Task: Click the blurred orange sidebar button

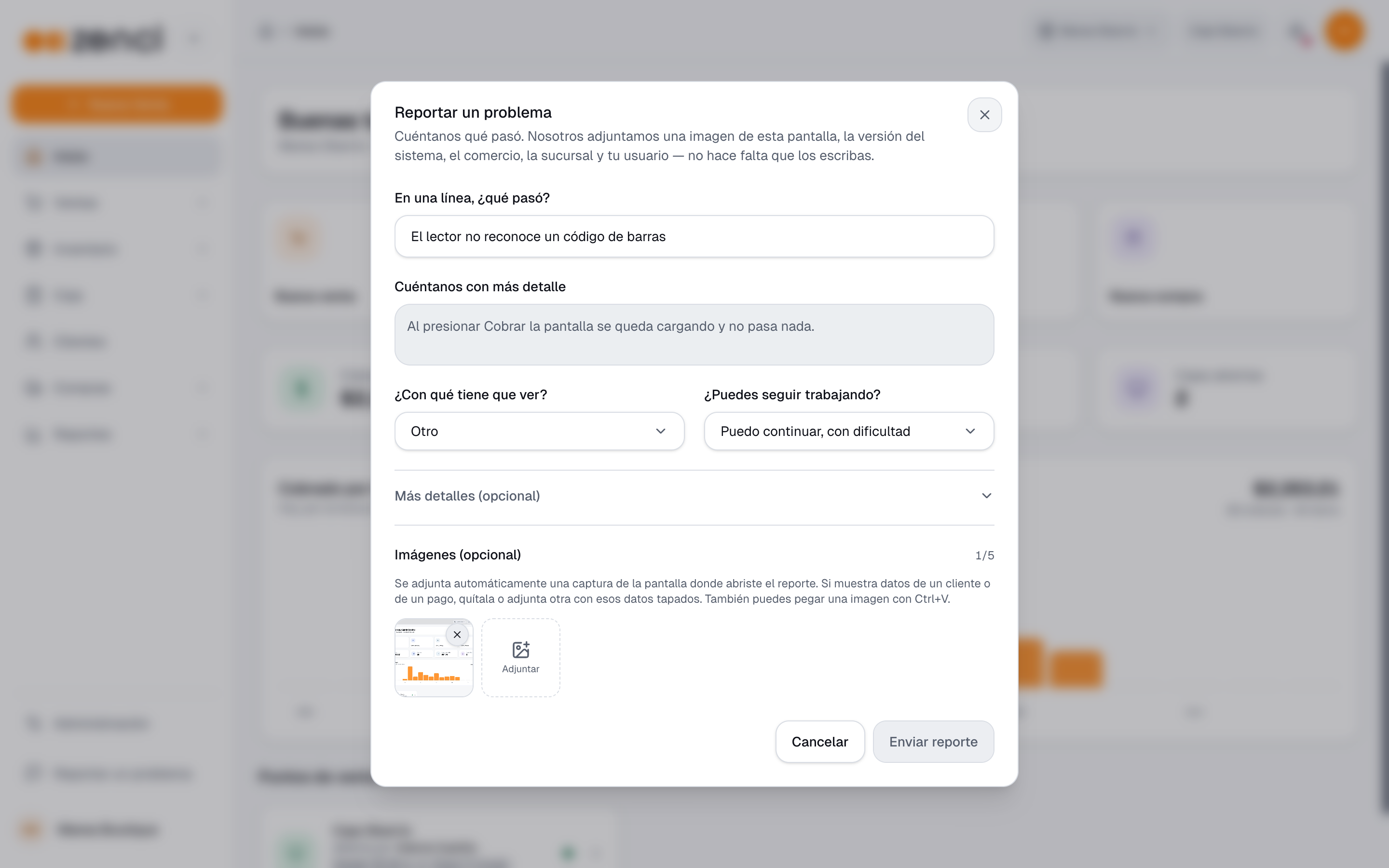Action: [x=117, y=104]
